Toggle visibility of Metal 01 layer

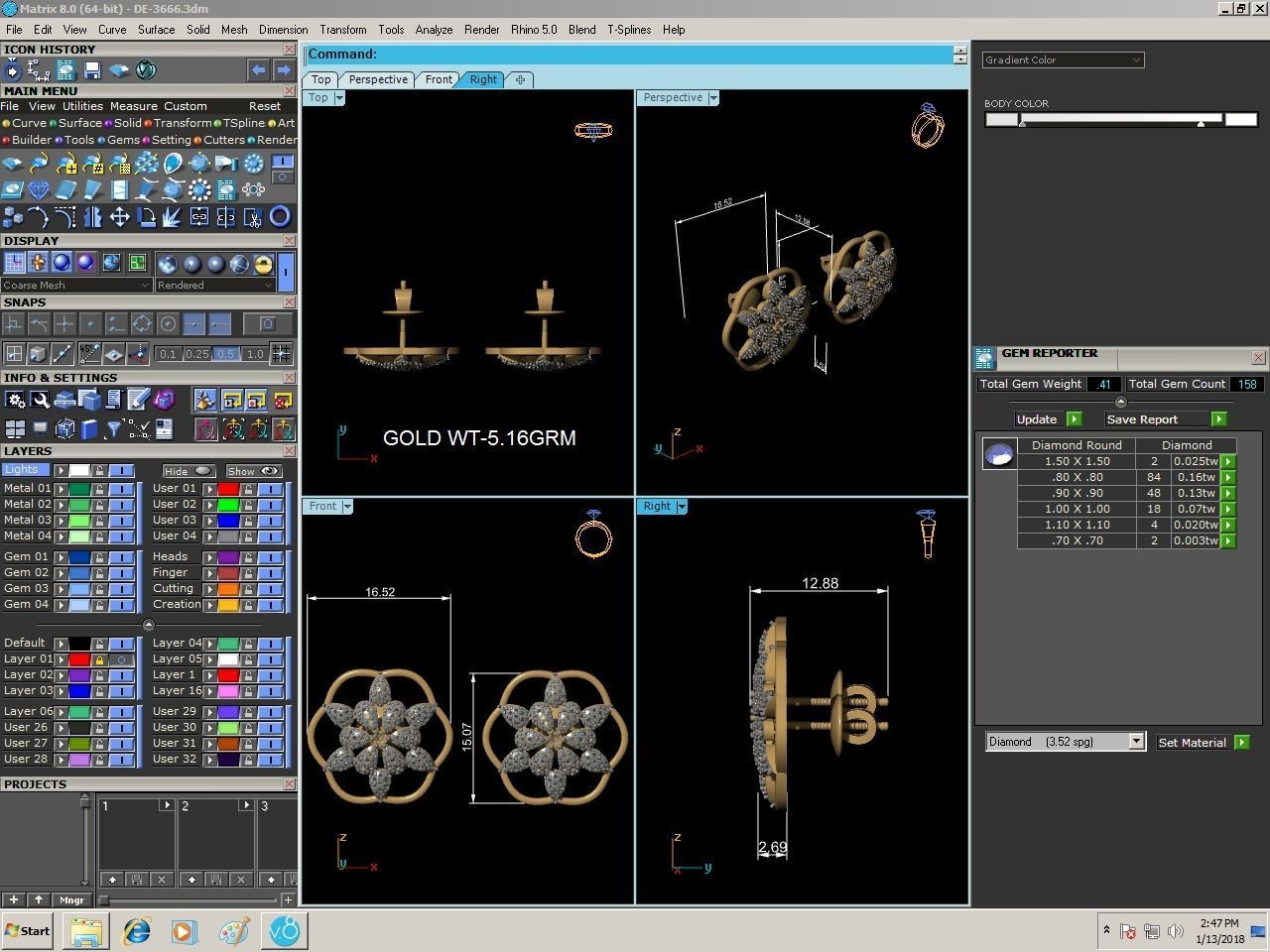(x=122, y=489)
